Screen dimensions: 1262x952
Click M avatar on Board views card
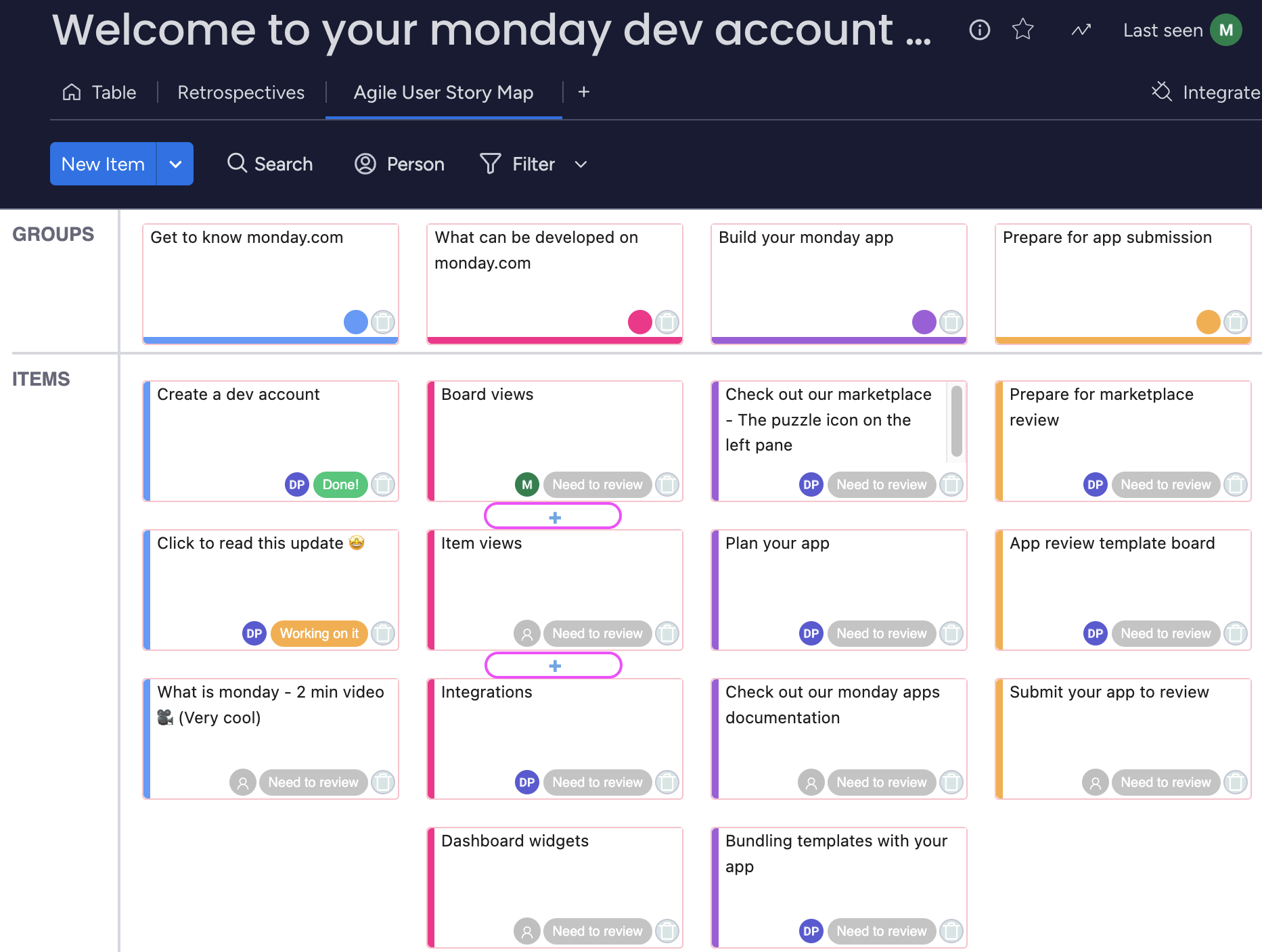point(526,484)
